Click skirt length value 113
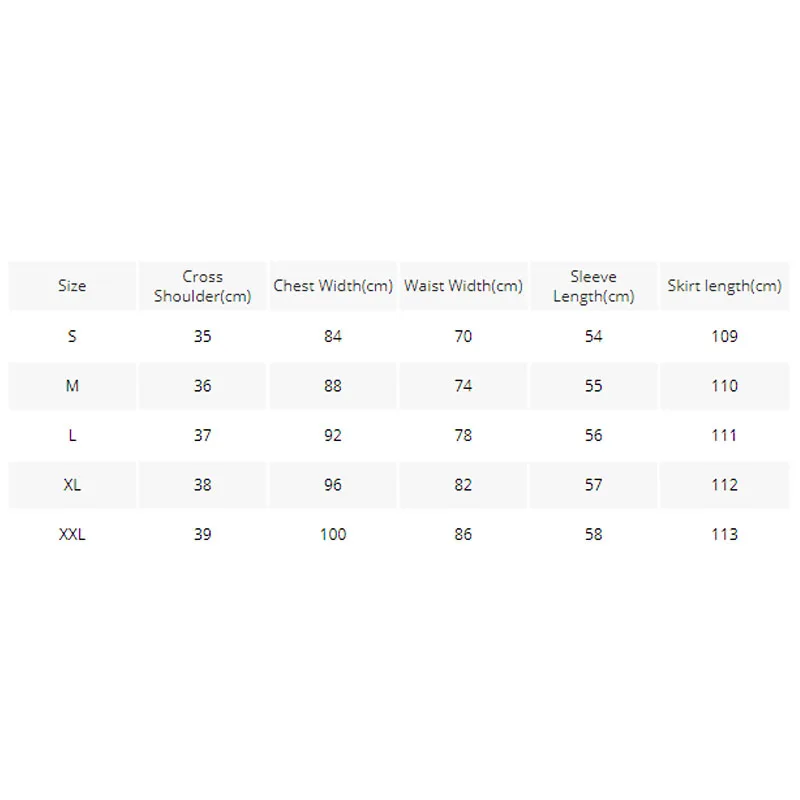This screenshot has width=800, height=800. tap(724, 534)
